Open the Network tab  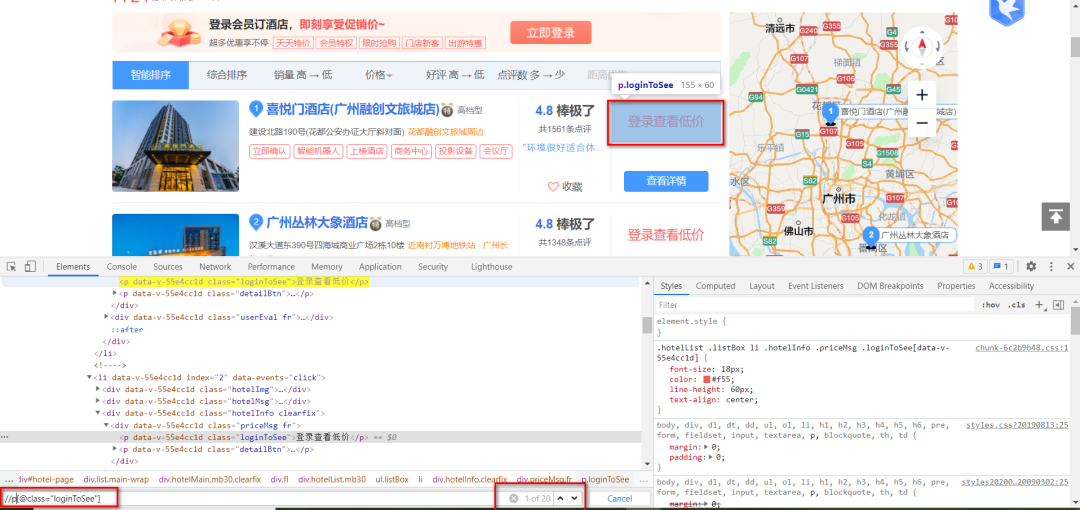[215, 267]
